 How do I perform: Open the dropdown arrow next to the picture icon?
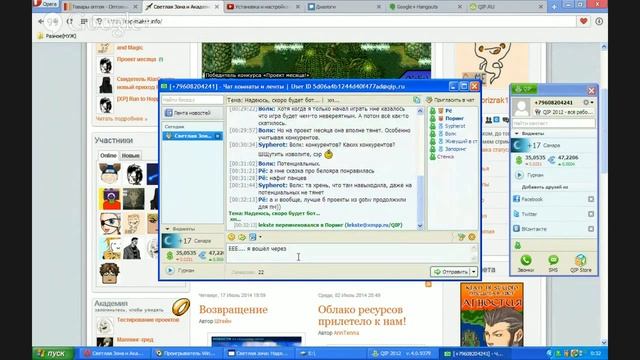tap(260, 237)
